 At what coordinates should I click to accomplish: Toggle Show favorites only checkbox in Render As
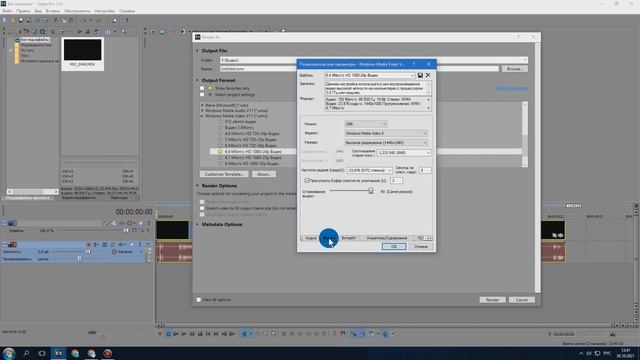tap(202, 88)
